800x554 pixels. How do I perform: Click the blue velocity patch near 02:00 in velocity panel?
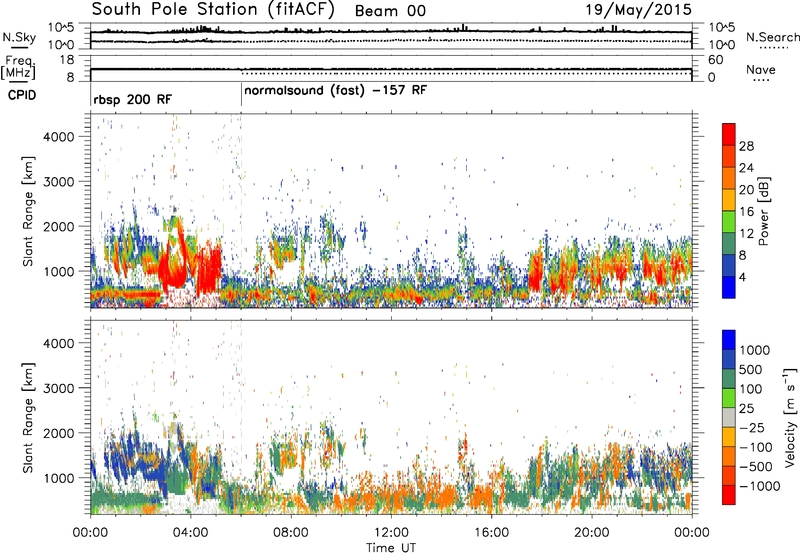click(x=134, y=457)
